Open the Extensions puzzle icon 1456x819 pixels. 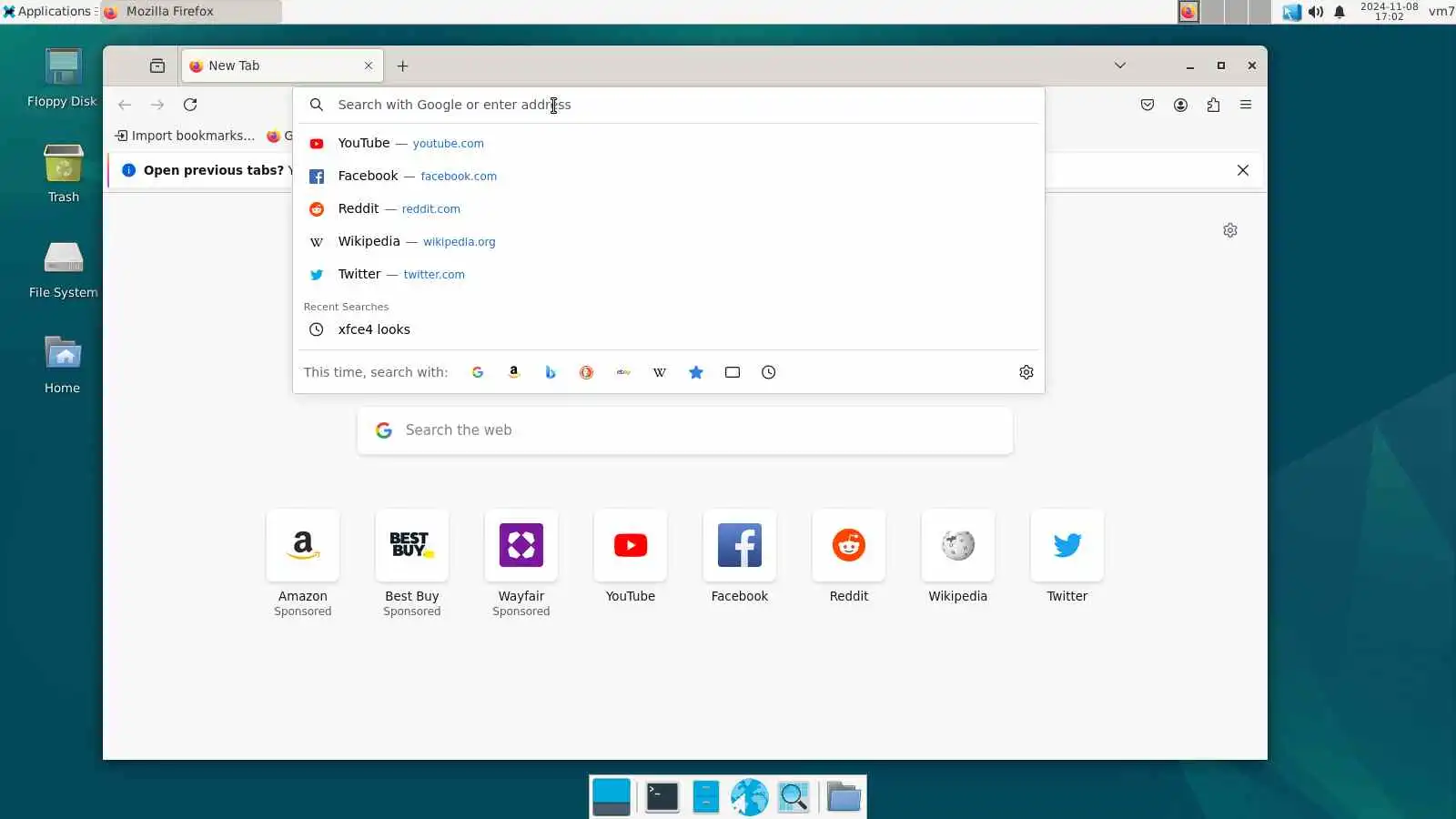click(x=1213, y=105)
